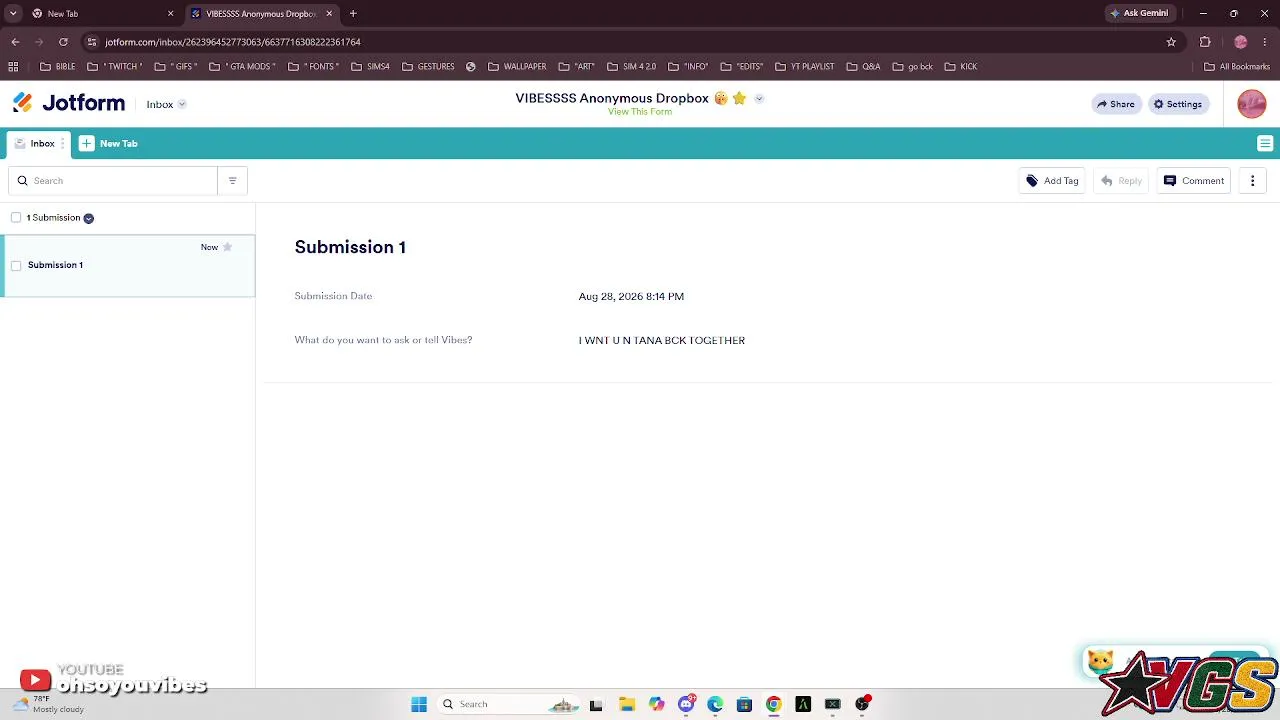Tick the Submission 1 checkbox
Image resolution: width=1280 pixels, height=720 pixels.
[x=16, y=266]
